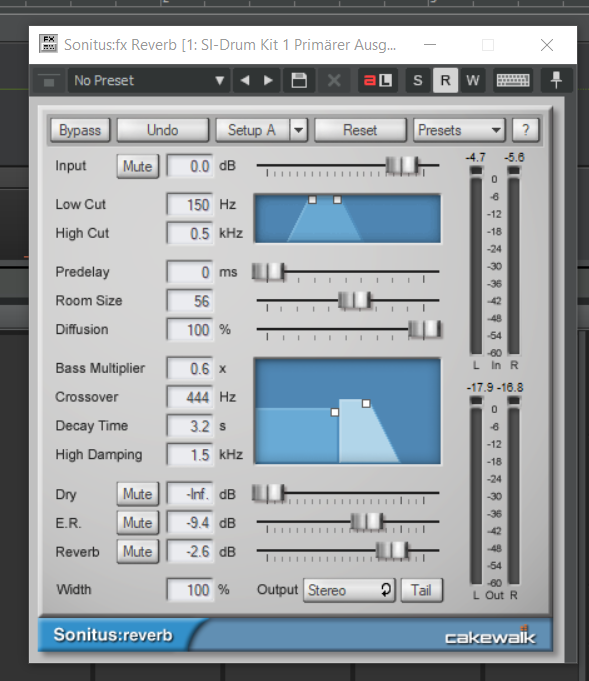The height and width of the screenshot is (681, 589).
Task: Click the Reset button
Action: 360,130
